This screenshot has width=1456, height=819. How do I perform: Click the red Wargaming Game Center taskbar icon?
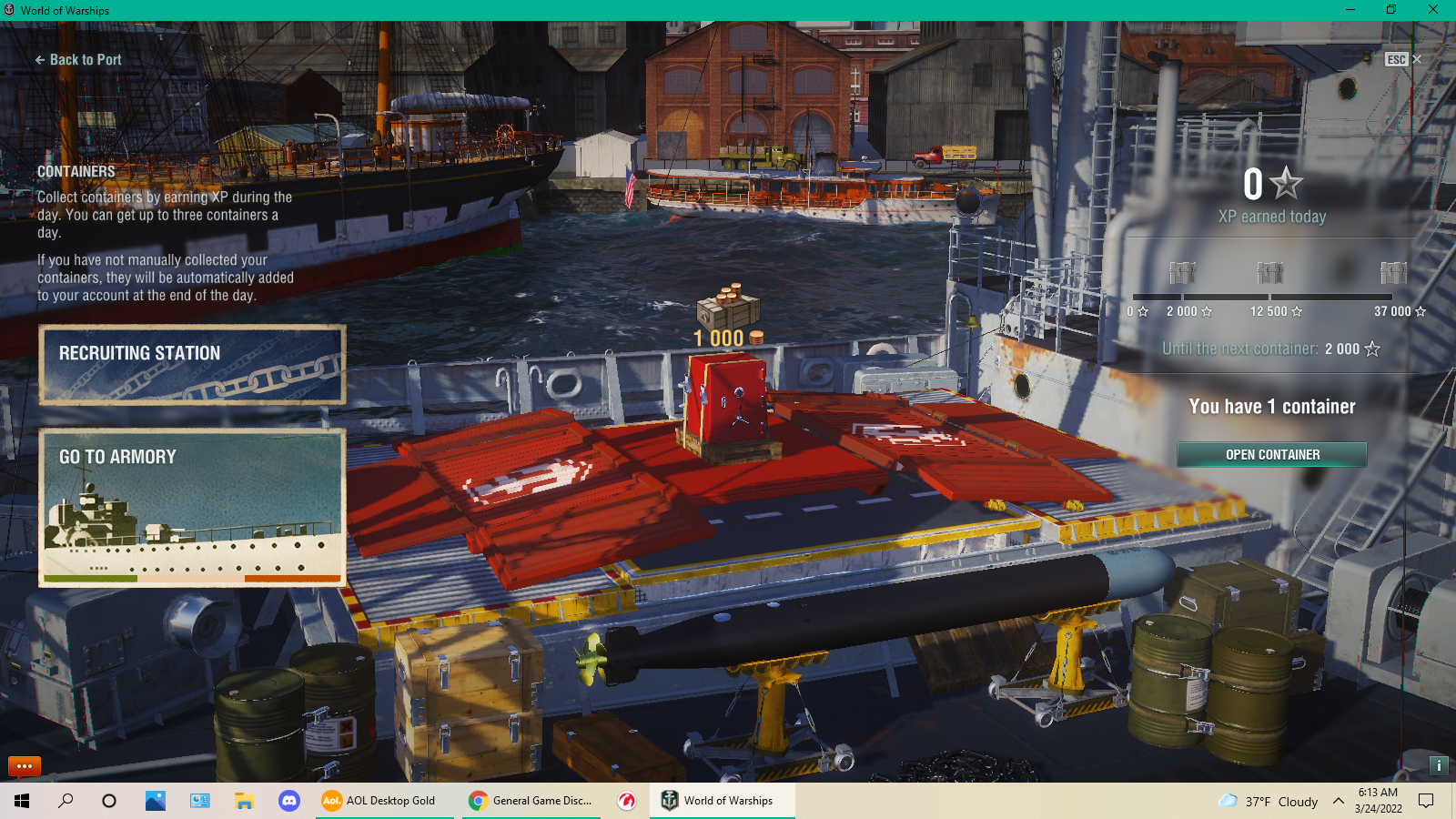click(626, 801)
